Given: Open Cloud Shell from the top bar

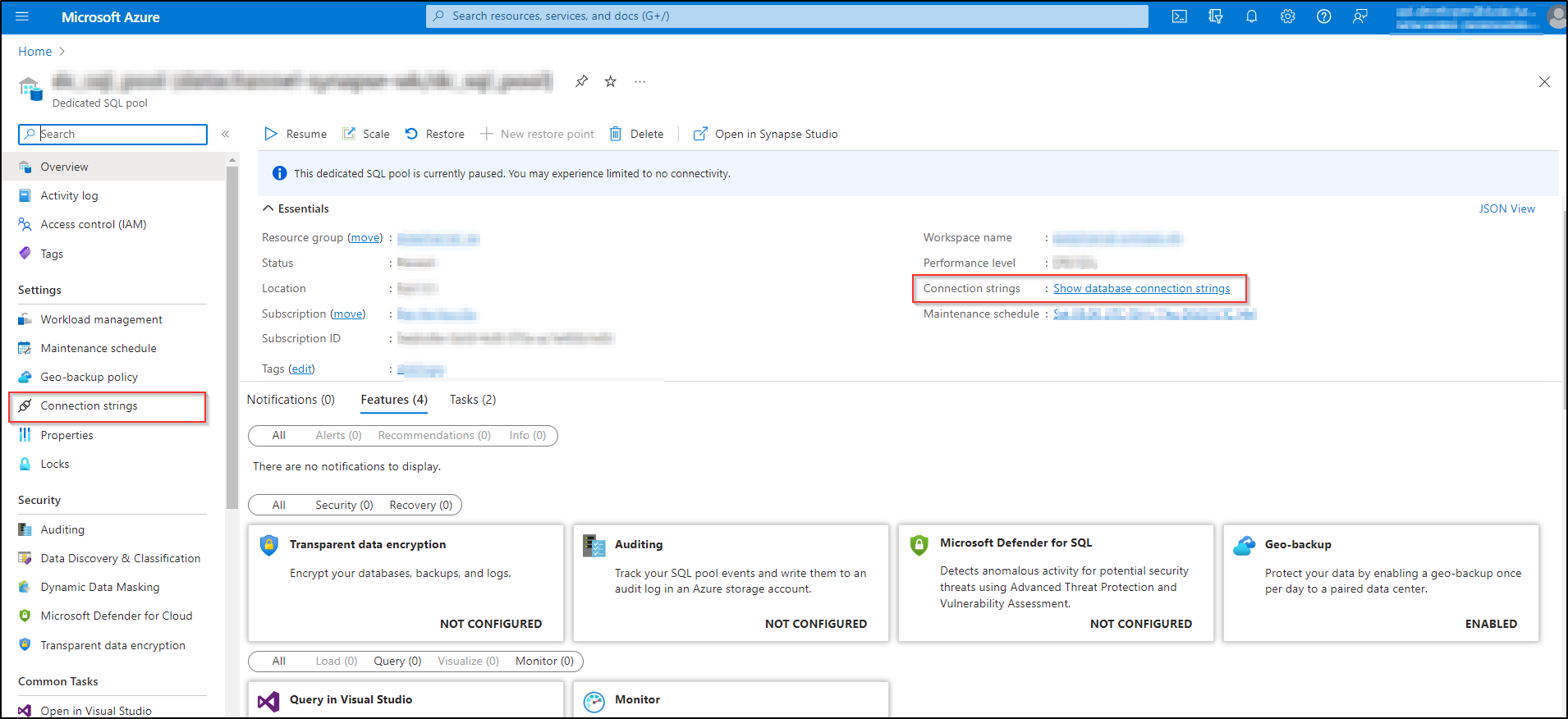Looking at the screenshot, I should click(x=1180, y=16).
